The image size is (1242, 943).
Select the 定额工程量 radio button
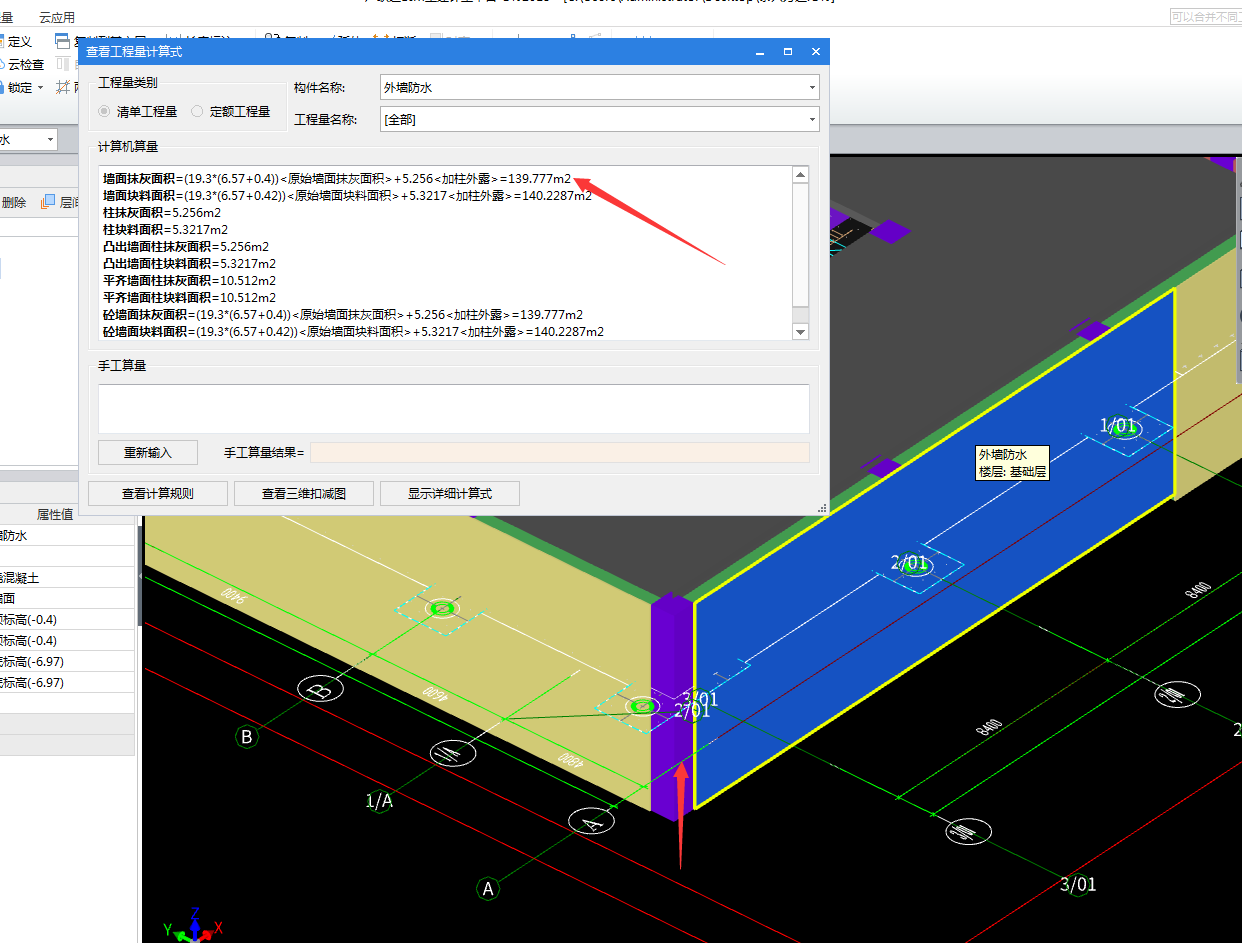pos(197,112)
